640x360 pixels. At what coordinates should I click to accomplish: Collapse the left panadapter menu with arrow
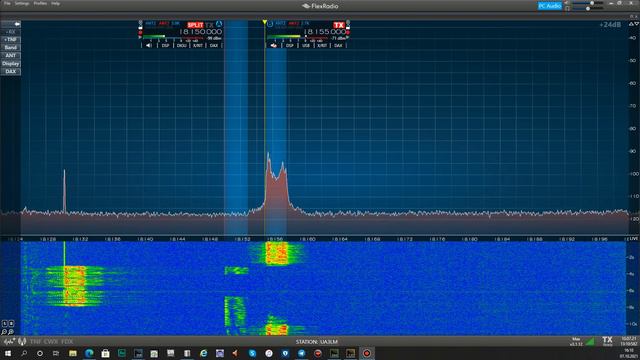(x=11, y=24)
